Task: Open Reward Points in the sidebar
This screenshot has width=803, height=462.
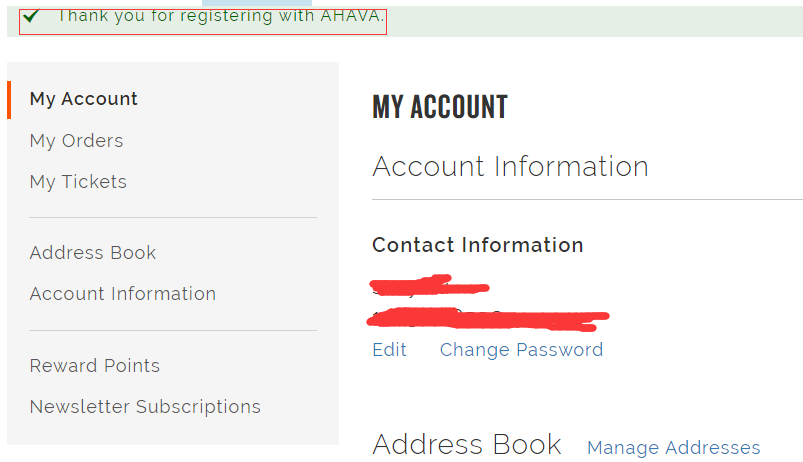Action: click(95, 366)
